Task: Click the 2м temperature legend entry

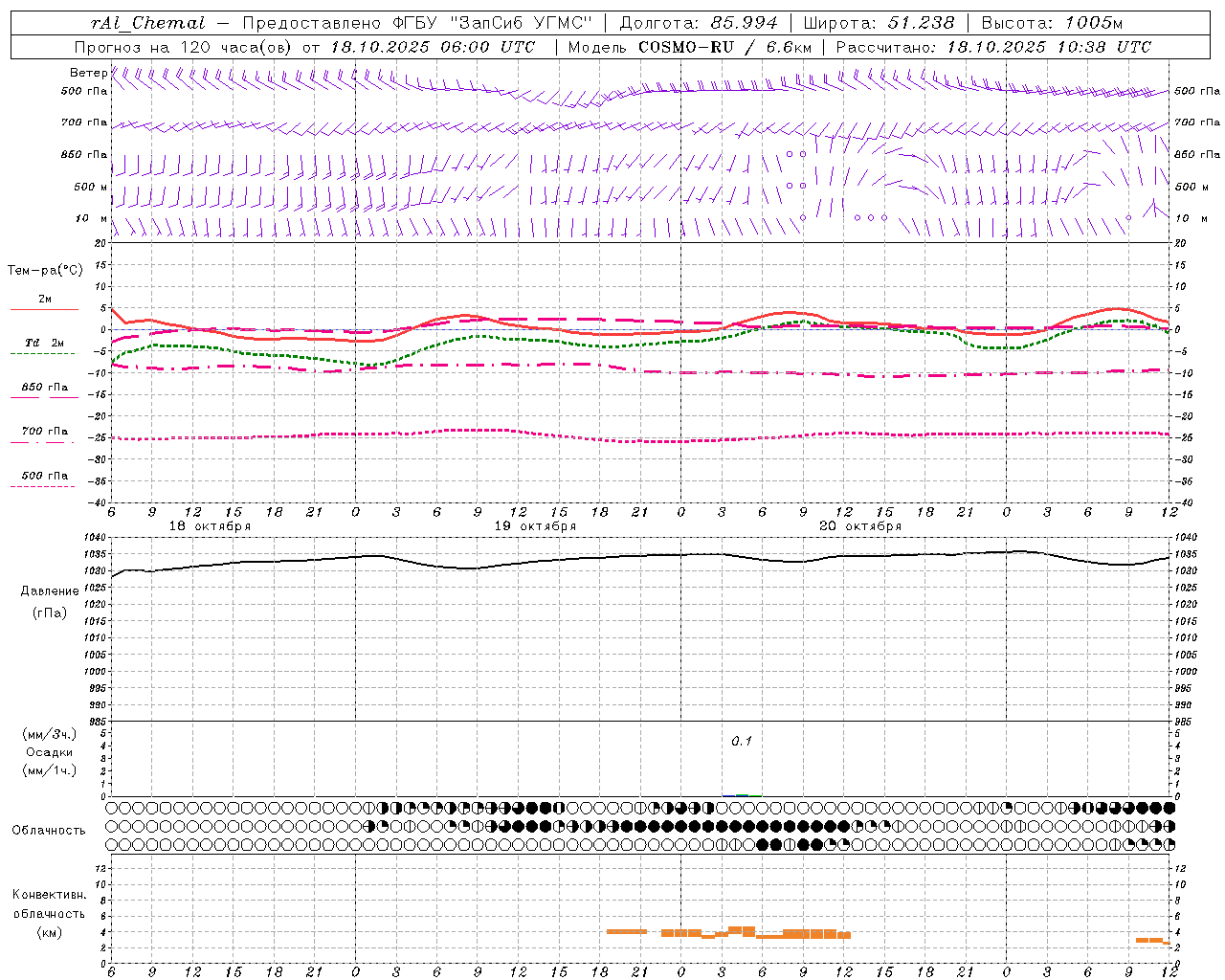Action: 45,299
